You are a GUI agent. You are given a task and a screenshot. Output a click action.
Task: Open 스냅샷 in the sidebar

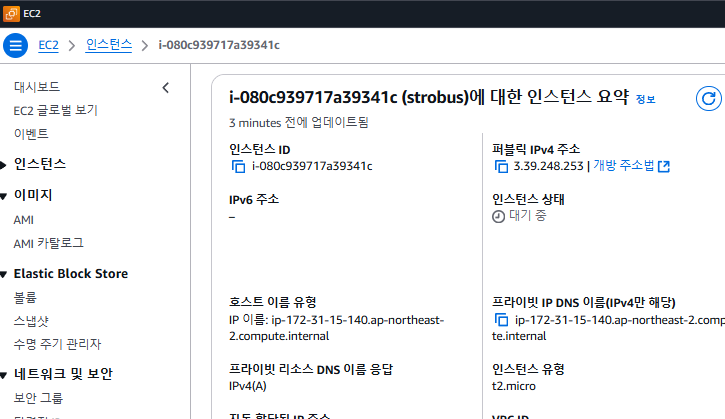[x=31, y=321]
